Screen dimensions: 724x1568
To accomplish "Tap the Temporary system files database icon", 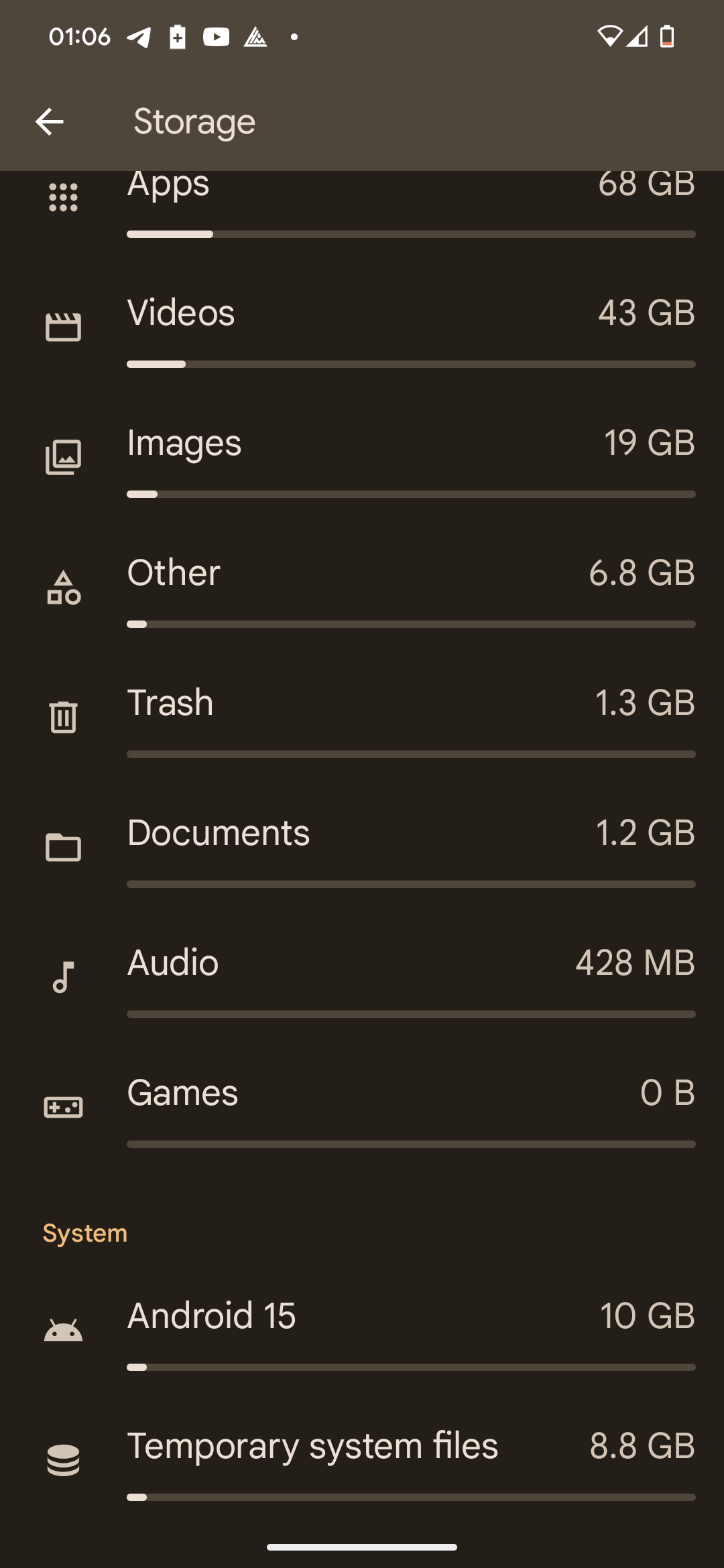I will point(64,1460).
